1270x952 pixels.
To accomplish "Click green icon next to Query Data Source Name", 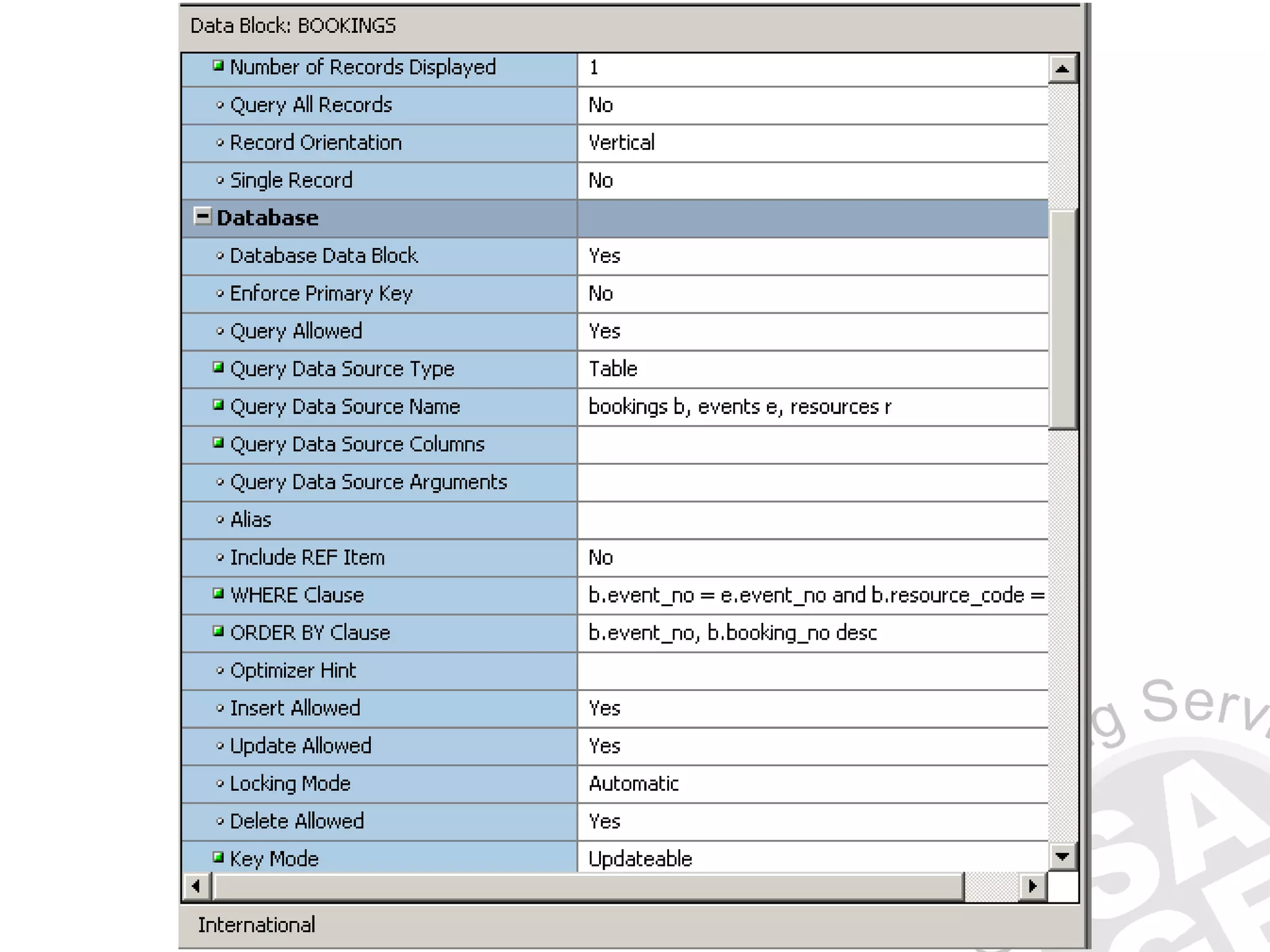I will coord(218,405).
